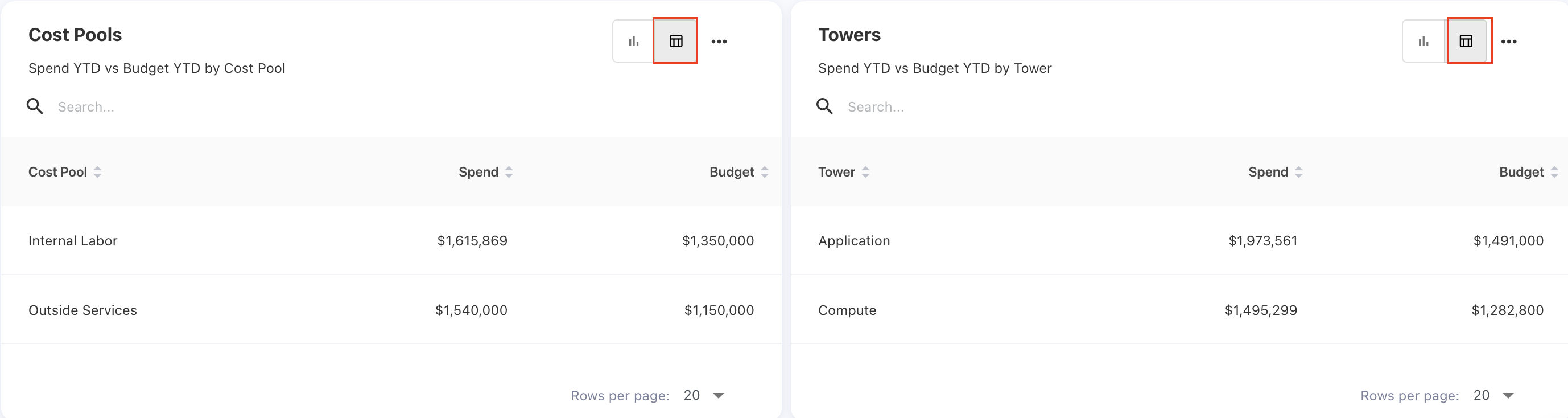Switch Cost Pools card to table view
1568x418 pixels.
pos(676,42)
